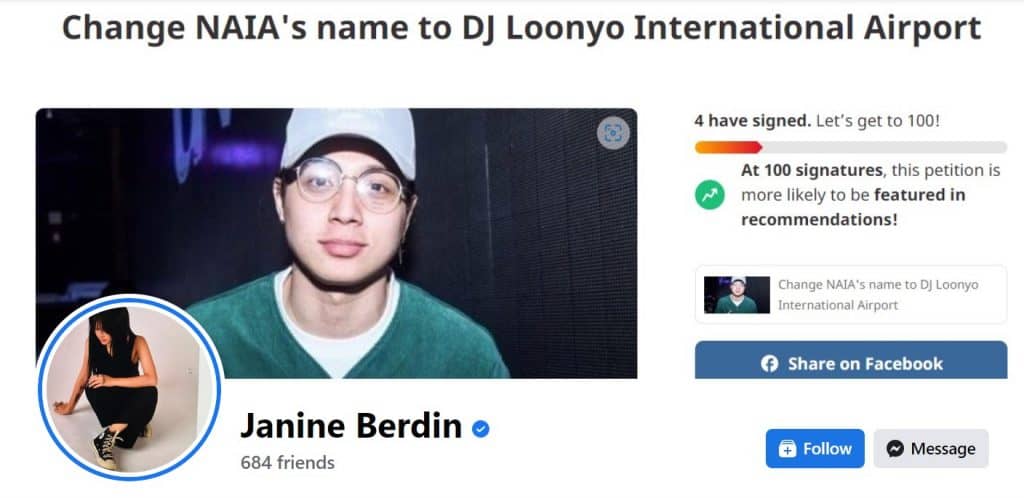Open Message to Janine Berdin
The height and width of the screenshot is (498, 1024).
pos(931,448)
